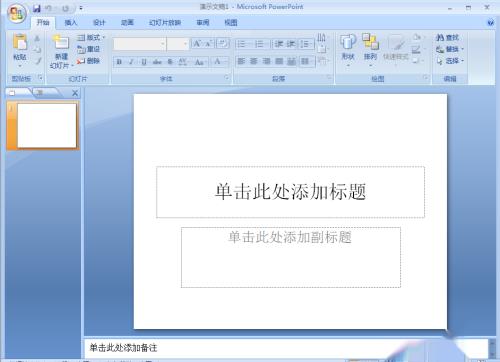Viewport: 500px width, 362px height.
Task: Toggle underline formatting
Action: (144, 62)
